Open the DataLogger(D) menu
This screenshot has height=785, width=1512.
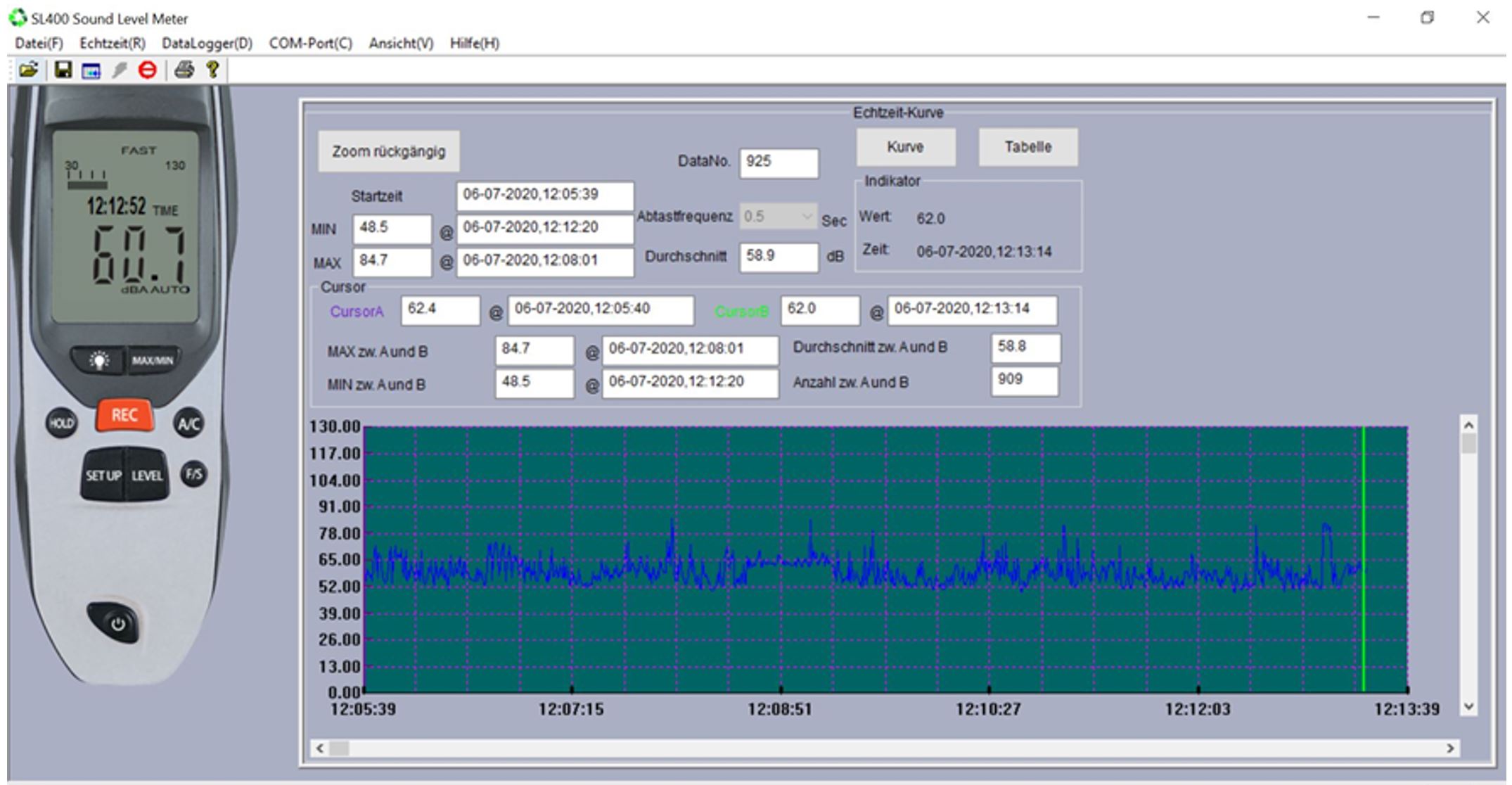(207, 44)
